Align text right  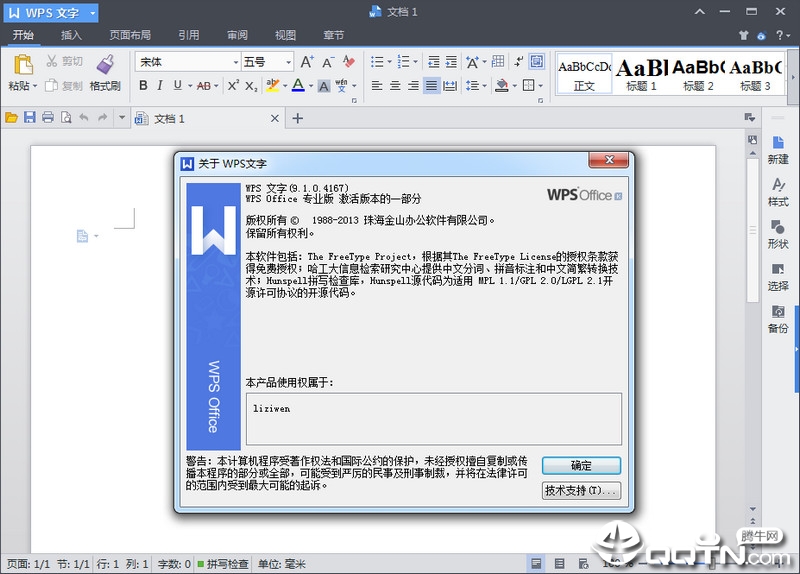pos(413,86)
